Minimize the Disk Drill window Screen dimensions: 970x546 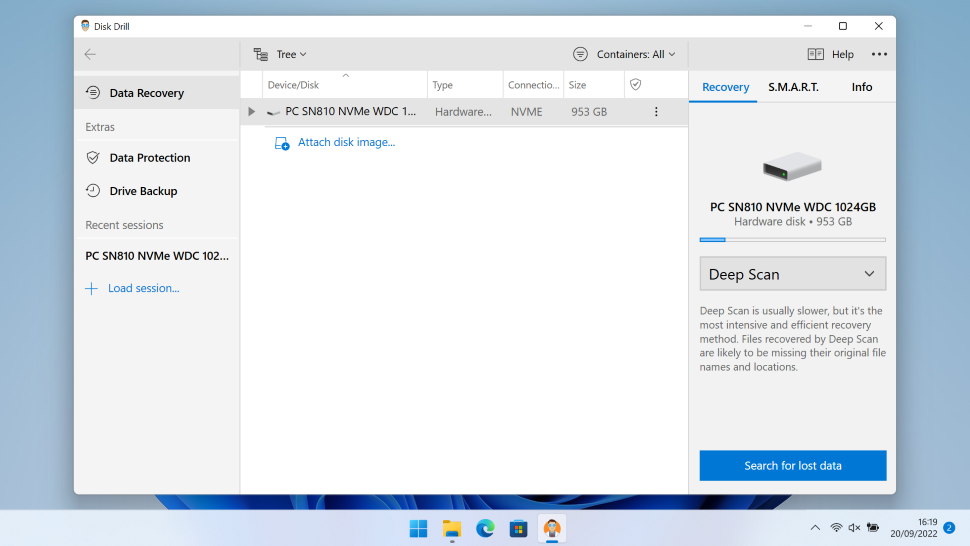pos(807,26)
